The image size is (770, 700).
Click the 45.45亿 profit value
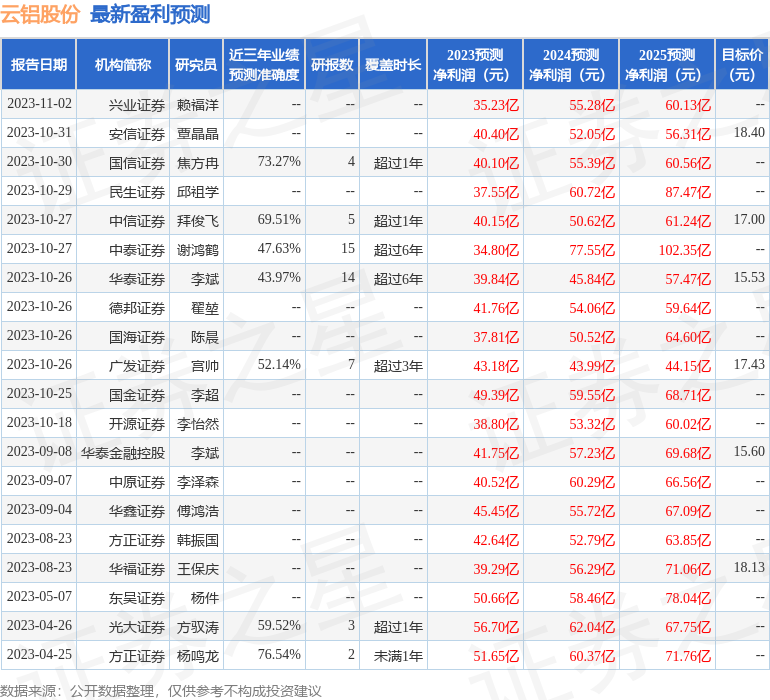(495, 511)
